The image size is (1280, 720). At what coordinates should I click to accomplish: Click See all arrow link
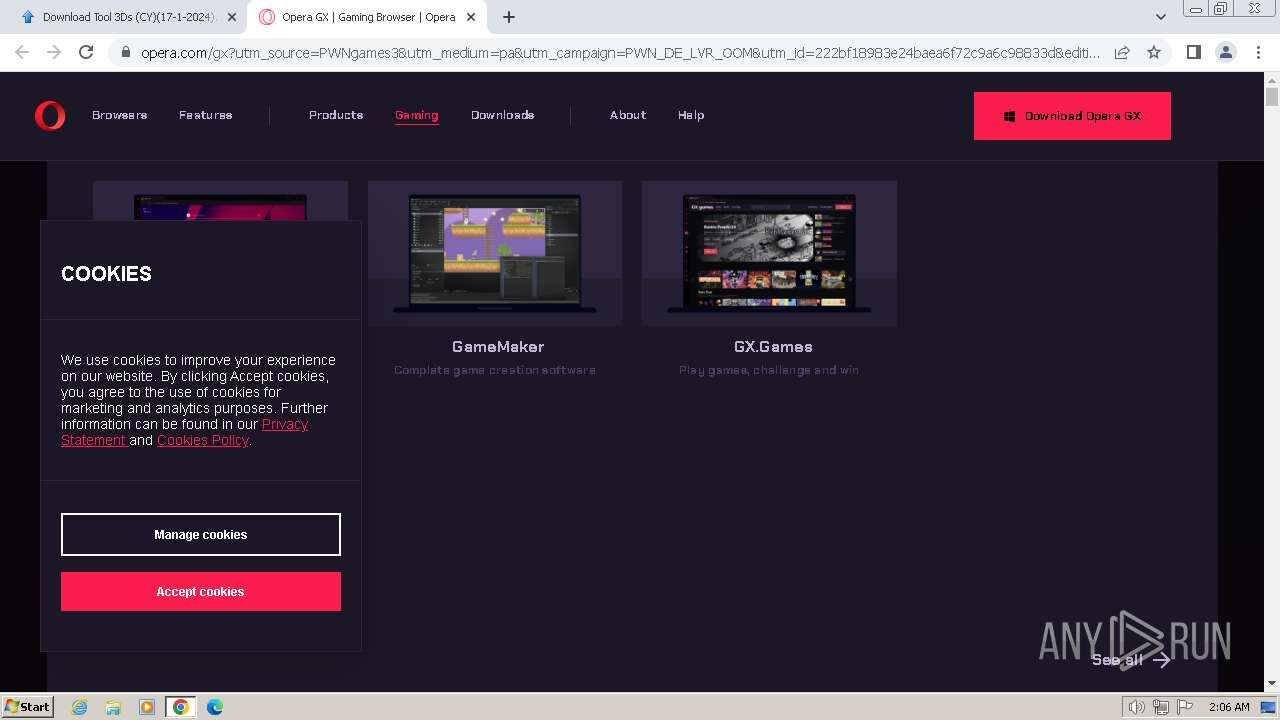pos(1131,659)
